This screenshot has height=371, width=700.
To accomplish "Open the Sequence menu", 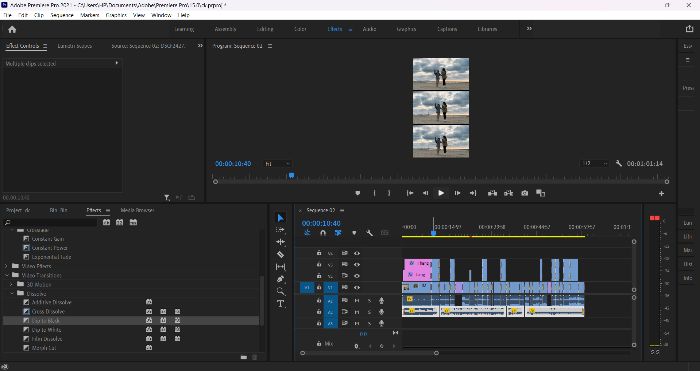I will click(62, 15).
